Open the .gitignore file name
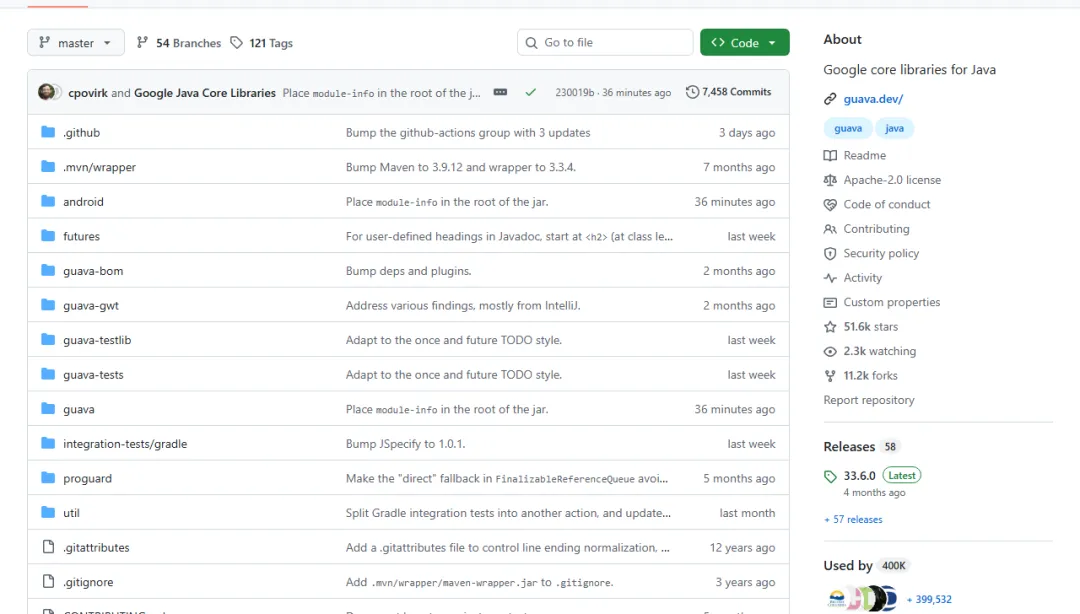1080x614 pixels. [x=88, y=582]
